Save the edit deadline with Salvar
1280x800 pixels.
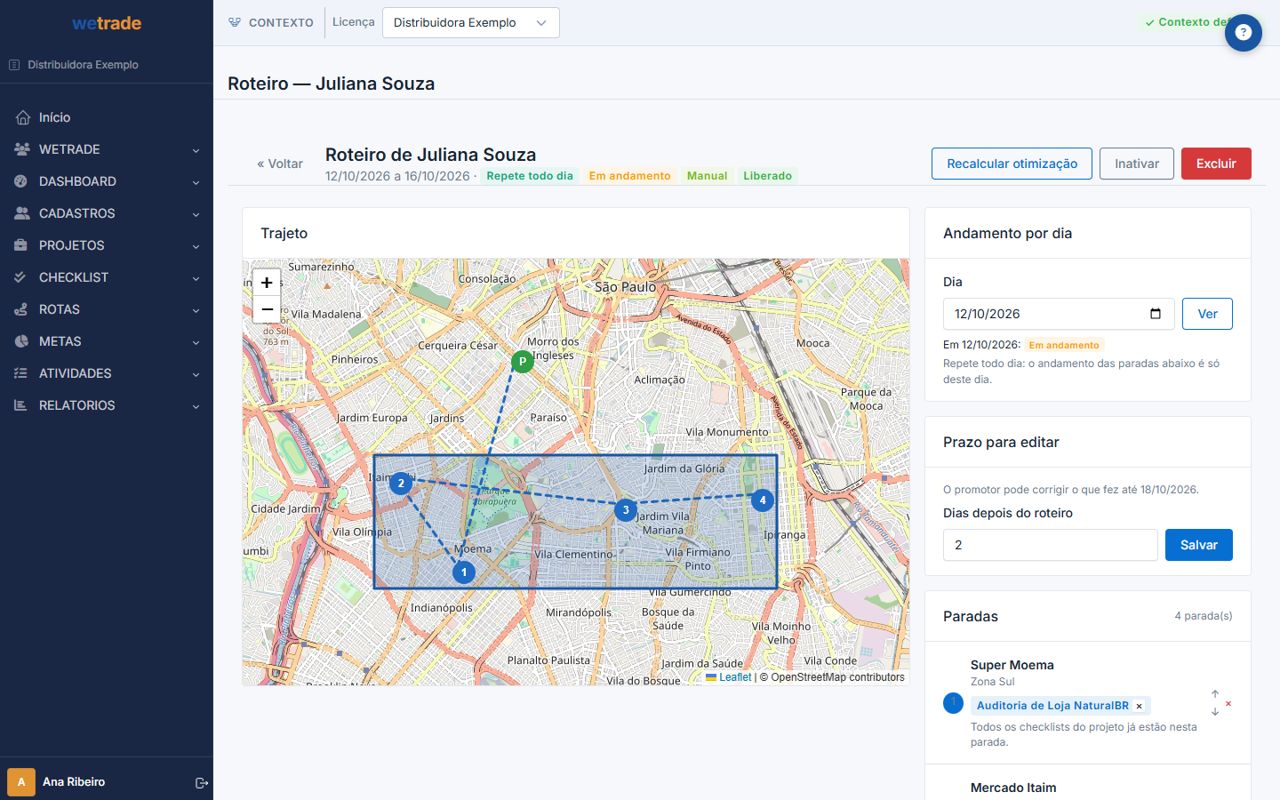click(x=1199, y=545)
